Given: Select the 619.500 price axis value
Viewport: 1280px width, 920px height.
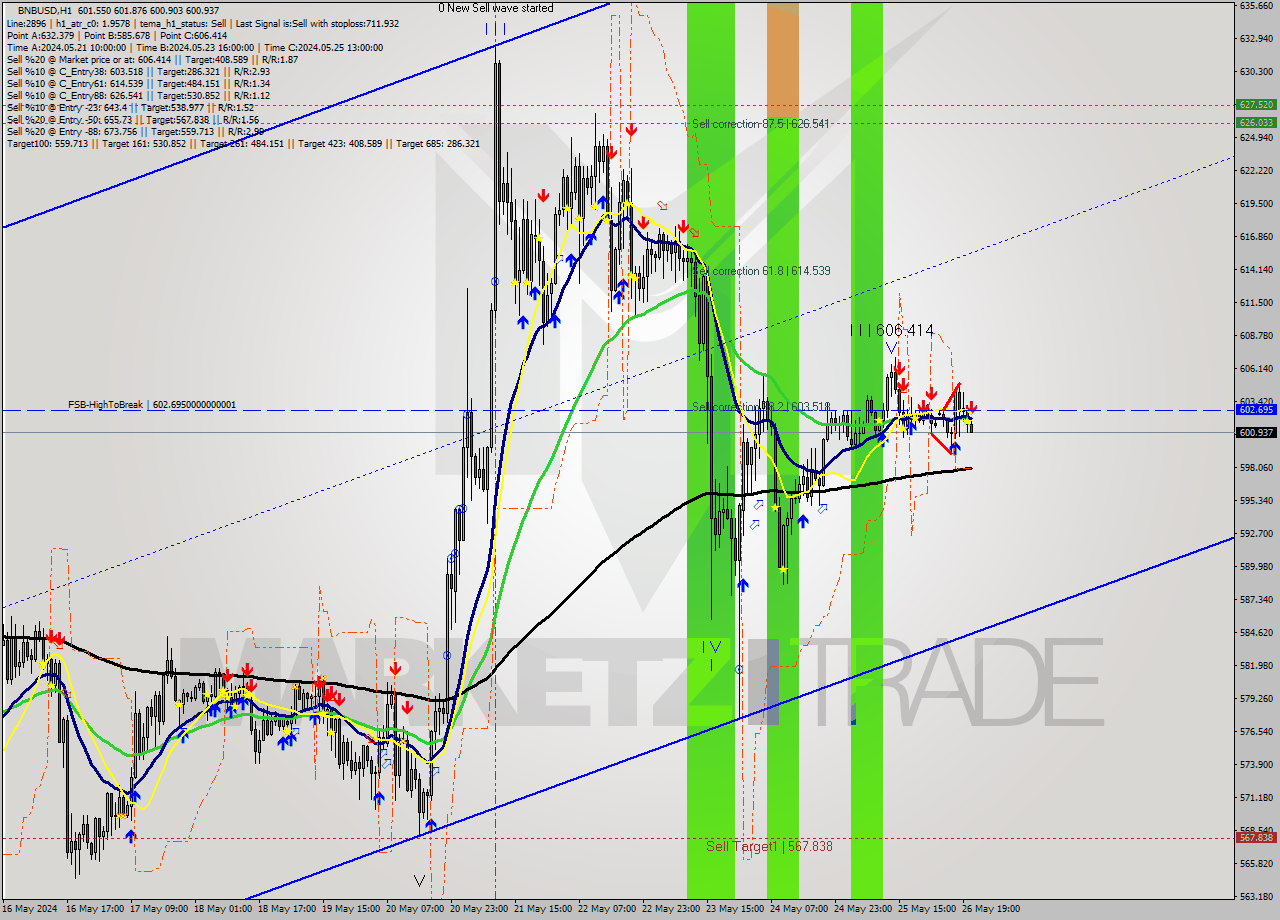Looking at the screenshot, I should click(x=1255, y=203).
